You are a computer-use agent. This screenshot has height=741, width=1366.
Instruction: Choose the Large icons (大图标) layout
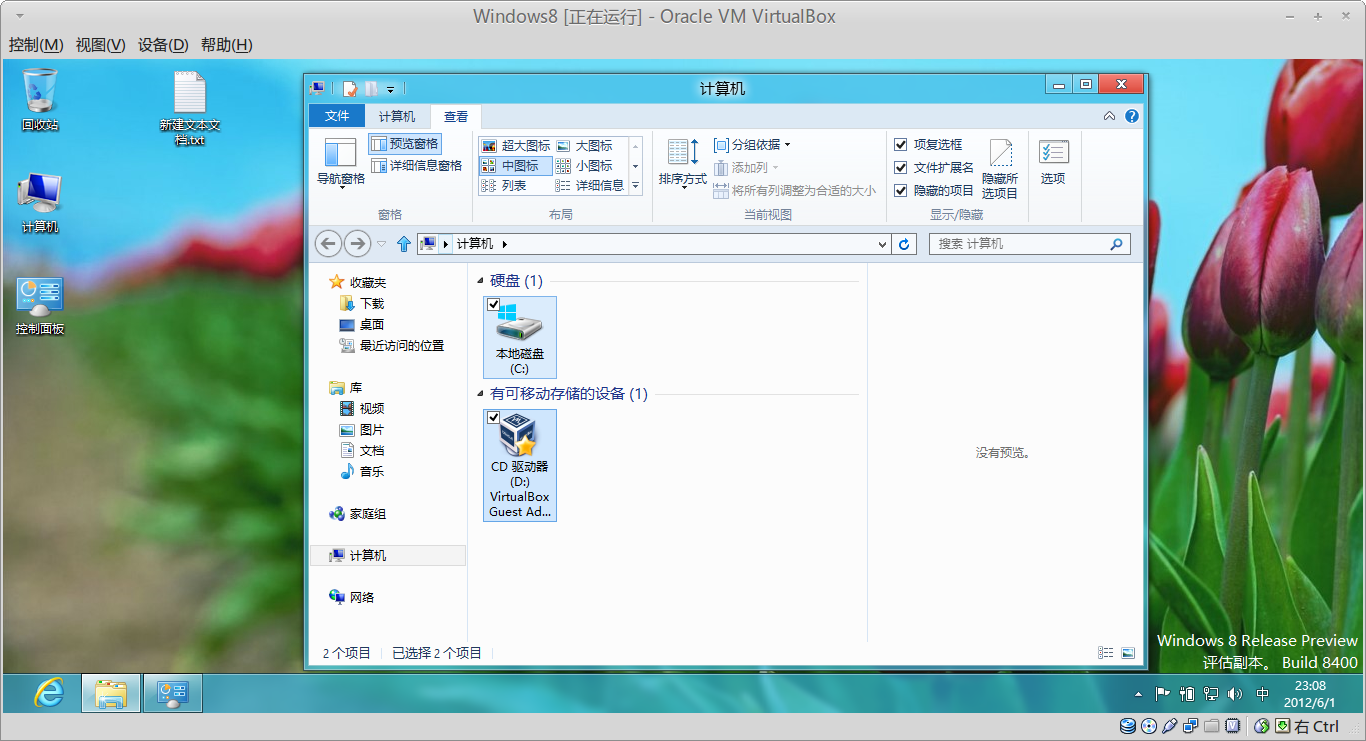coord(585,146)
